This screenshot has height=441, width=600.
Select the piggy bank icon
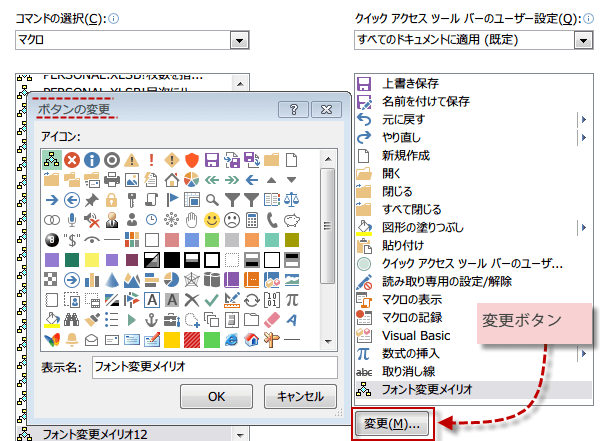(x=292, y=220)
